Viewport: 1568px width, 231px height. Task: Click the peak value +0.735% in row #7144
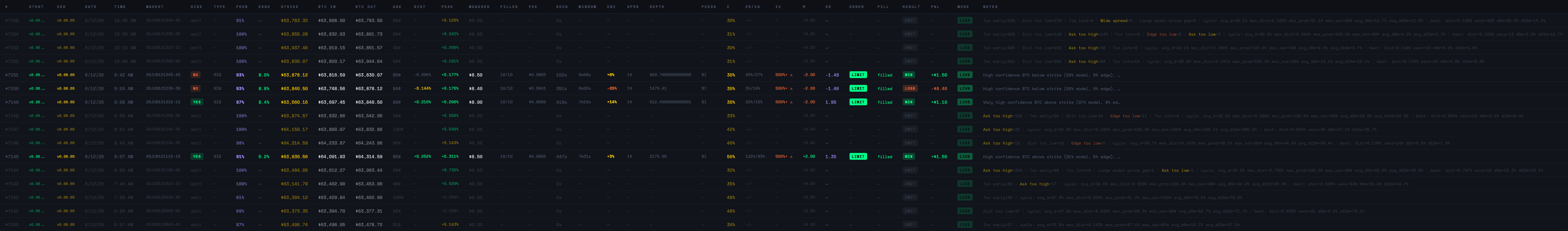450,170
